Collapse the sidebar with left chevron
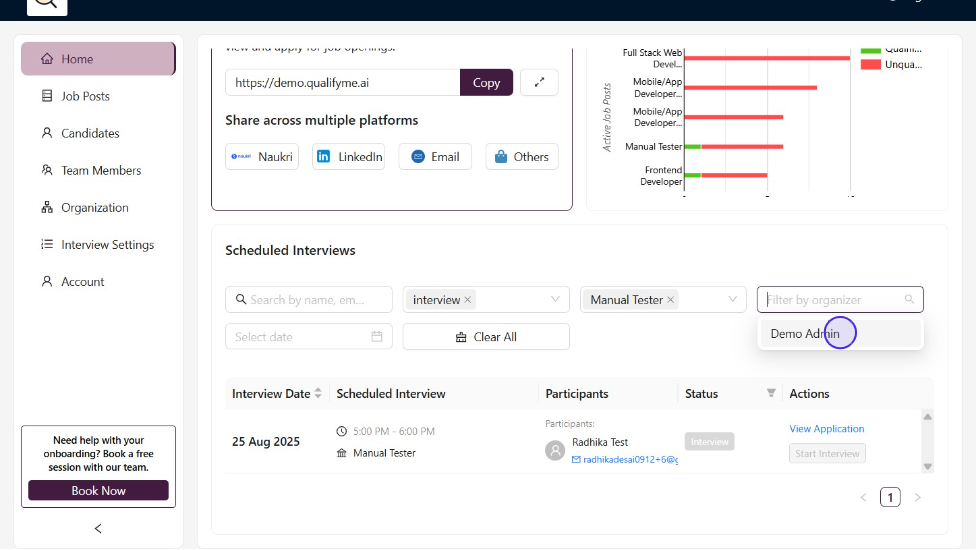The image size is (976, 550). (x=98, y=528)
